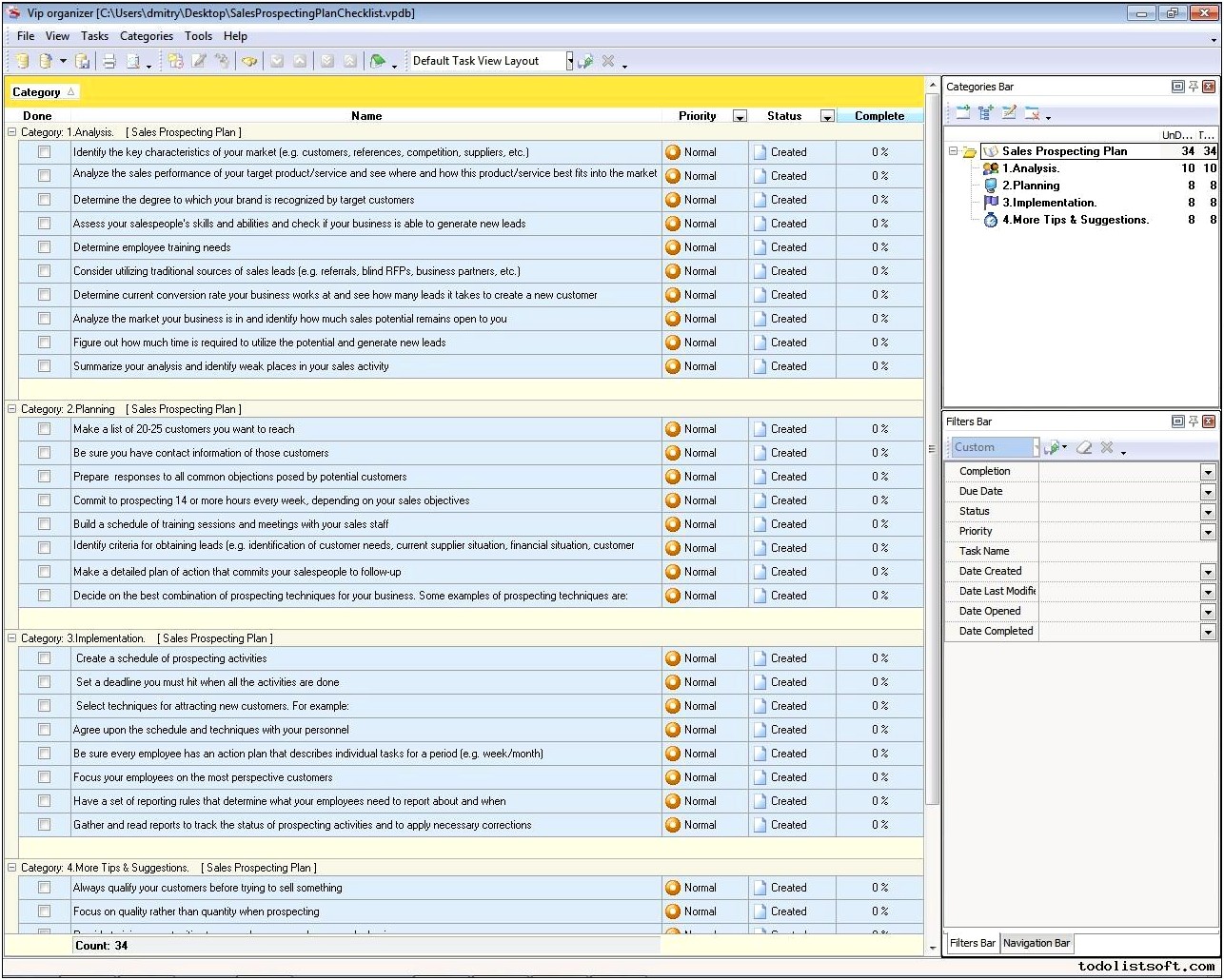Click the Print Preview icon in toolbar

pos(133,61)
